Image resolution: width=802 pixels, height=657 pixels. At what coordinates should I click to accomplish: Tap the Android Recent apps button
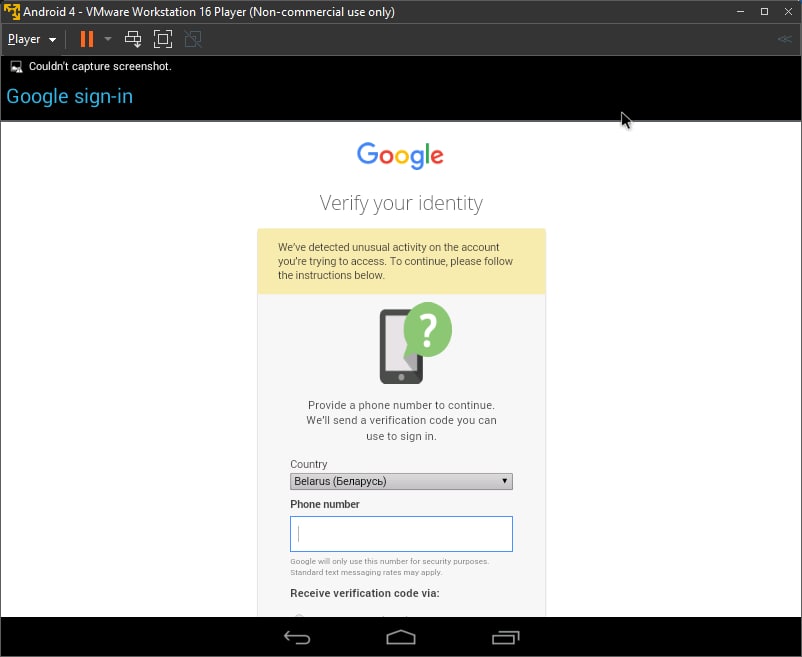click(505, 637)
